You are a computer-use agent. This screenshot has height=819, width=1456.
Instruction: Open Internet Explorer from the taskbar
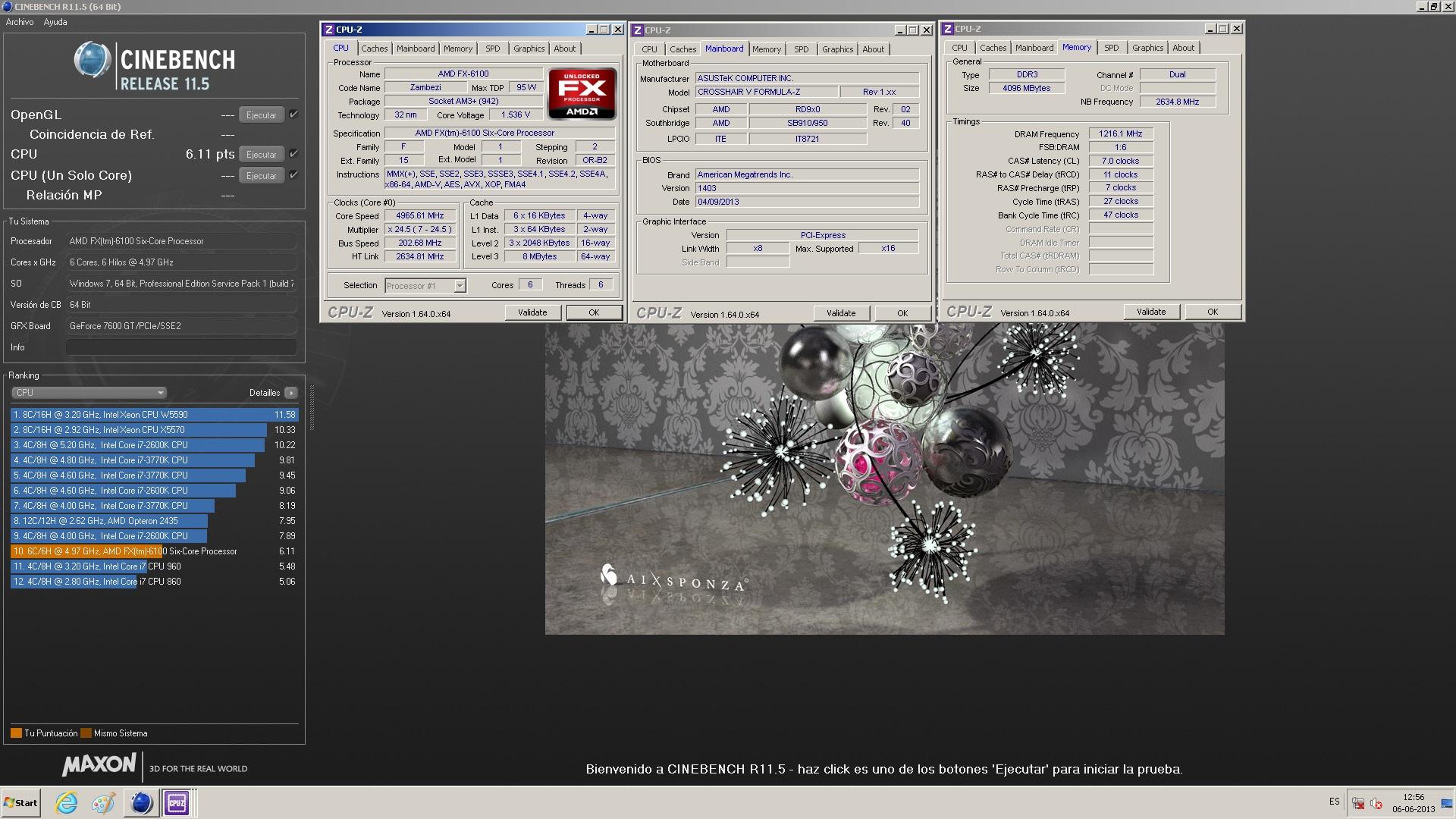(67, 802)
